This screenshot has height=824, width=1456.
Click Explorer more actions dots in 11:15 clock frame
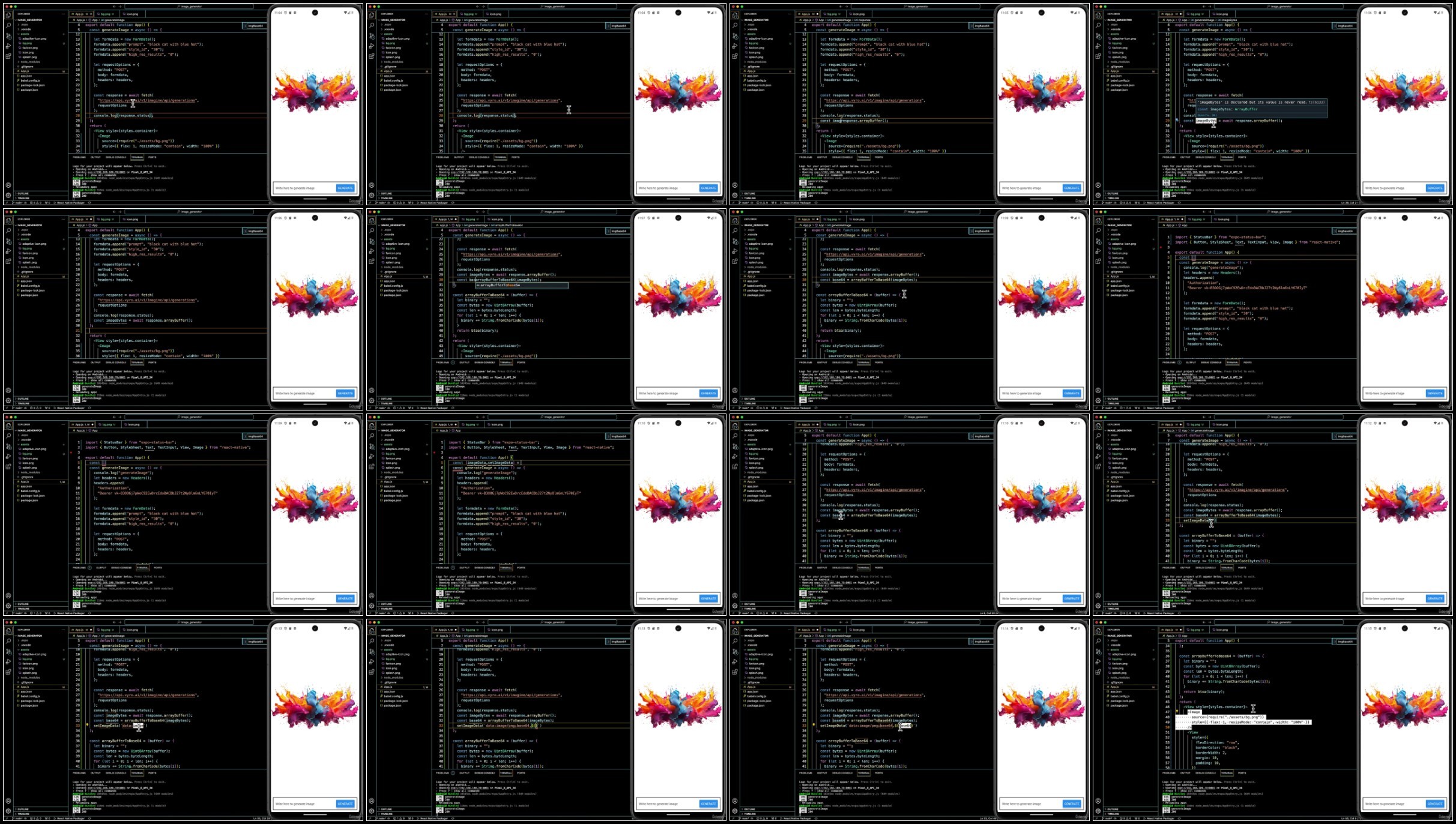[1153, 630]
